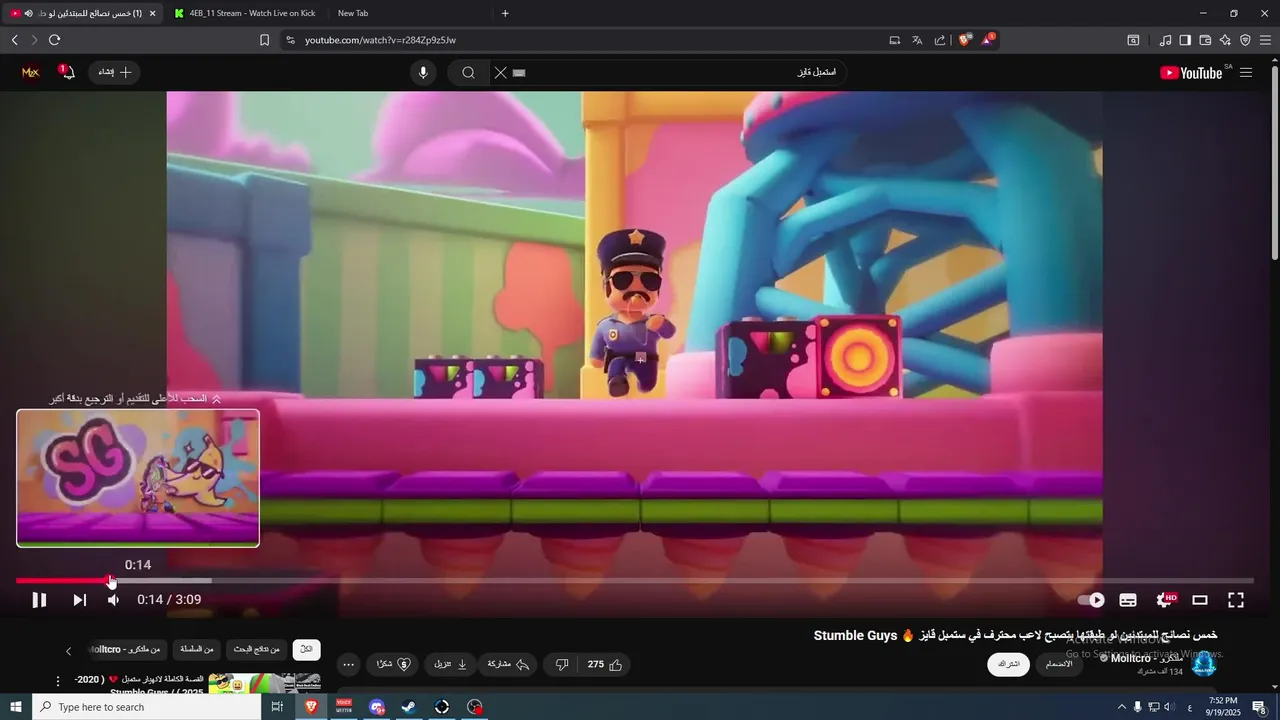Open the translate page icon
1280x720 pixels.
(x=917, y=40)
